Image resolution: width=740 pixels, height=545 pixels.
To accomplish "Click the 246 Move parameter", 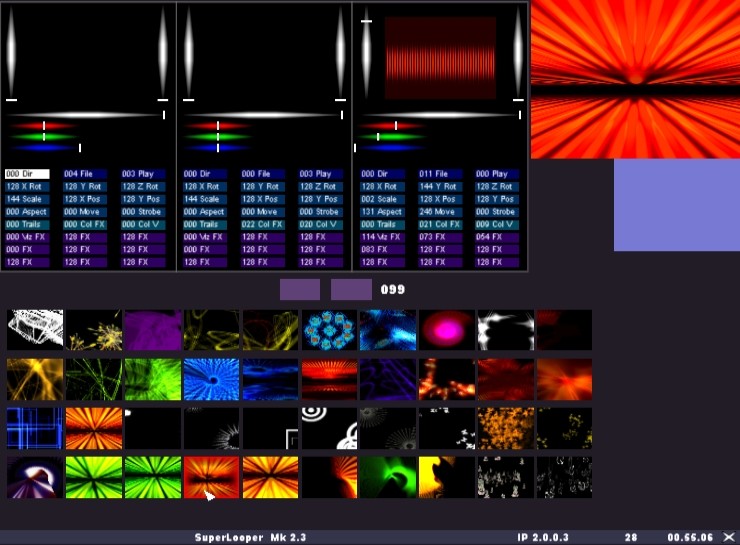I will (441, 212).
